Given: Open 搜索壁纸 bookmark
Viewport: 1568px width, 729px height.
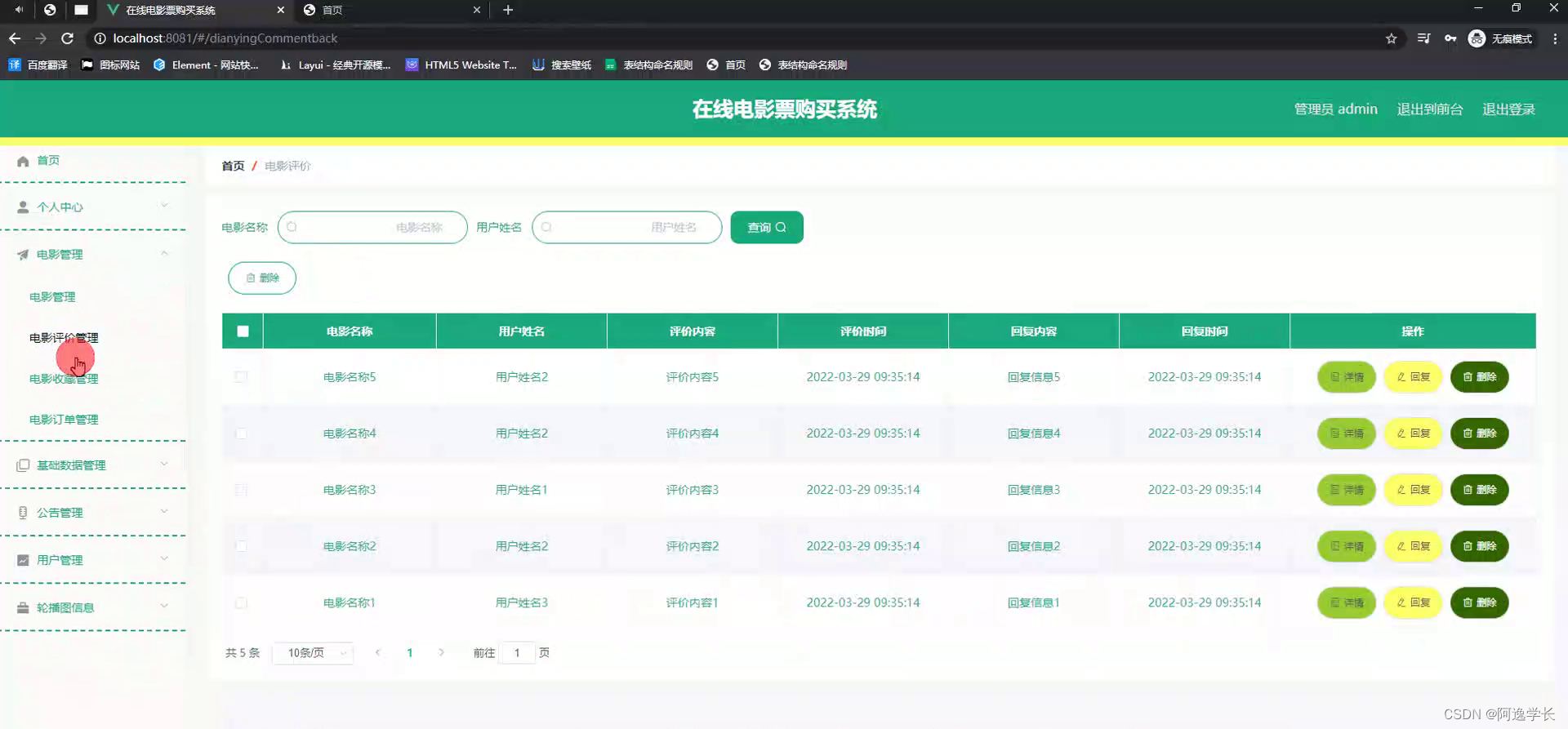Looking at the screenshot, I should click(x=562, y=65).
